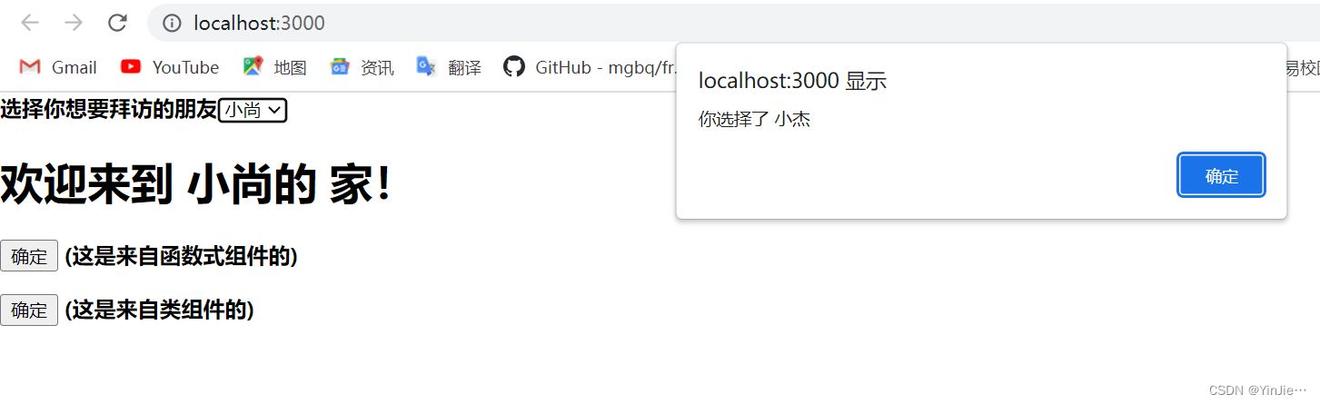The width and height of the screenshot is (1320, 404).
Task: Click the 你选择了 小杰 alert message
Action: [x=754, y=120]
